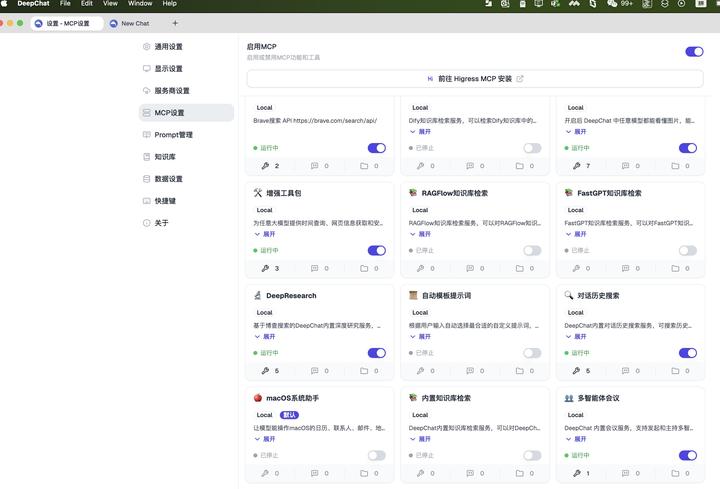The image size is (720, 489).
Task: Click the monitor icon next to 显示设置
Action: pyautogui.click(x=146, y=68)
